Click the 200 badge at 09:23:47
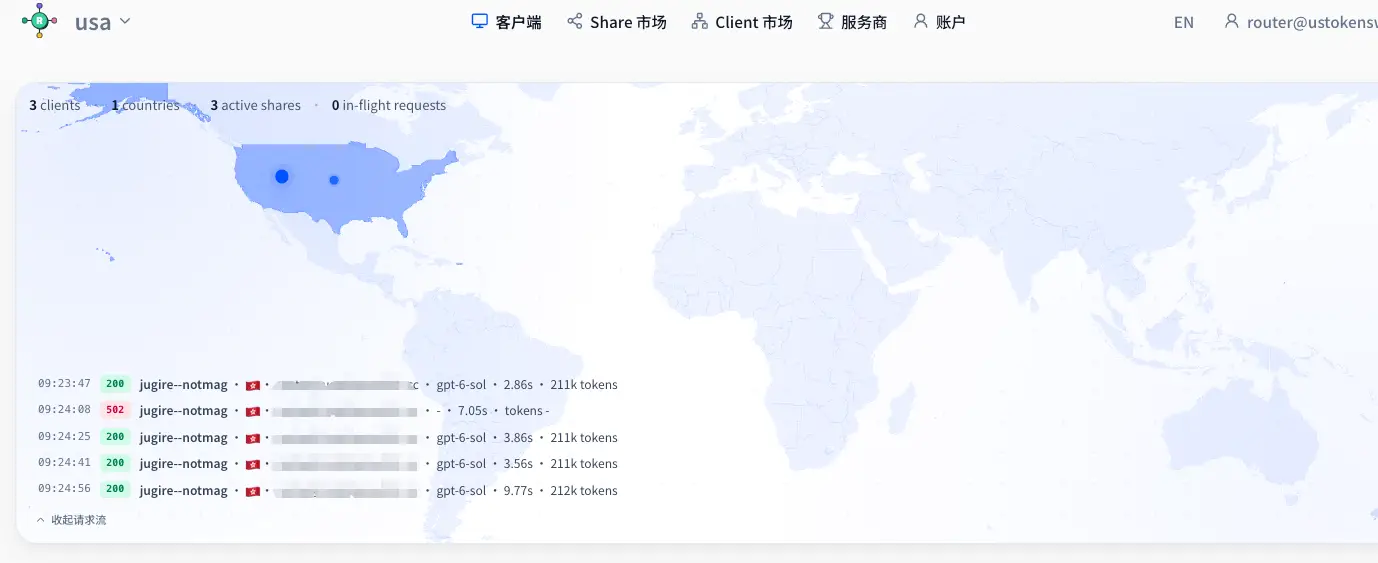The height and width of the screenshot is (563, 1378). (115, 384)
